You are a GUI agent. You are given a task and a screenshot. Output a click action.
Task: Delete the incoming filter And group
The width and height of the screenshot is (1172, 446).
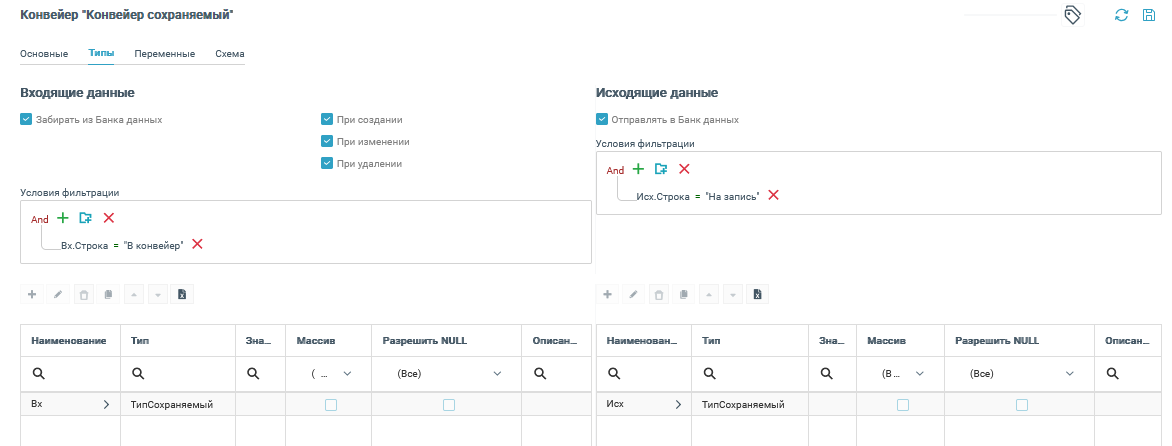click(108, 217)
